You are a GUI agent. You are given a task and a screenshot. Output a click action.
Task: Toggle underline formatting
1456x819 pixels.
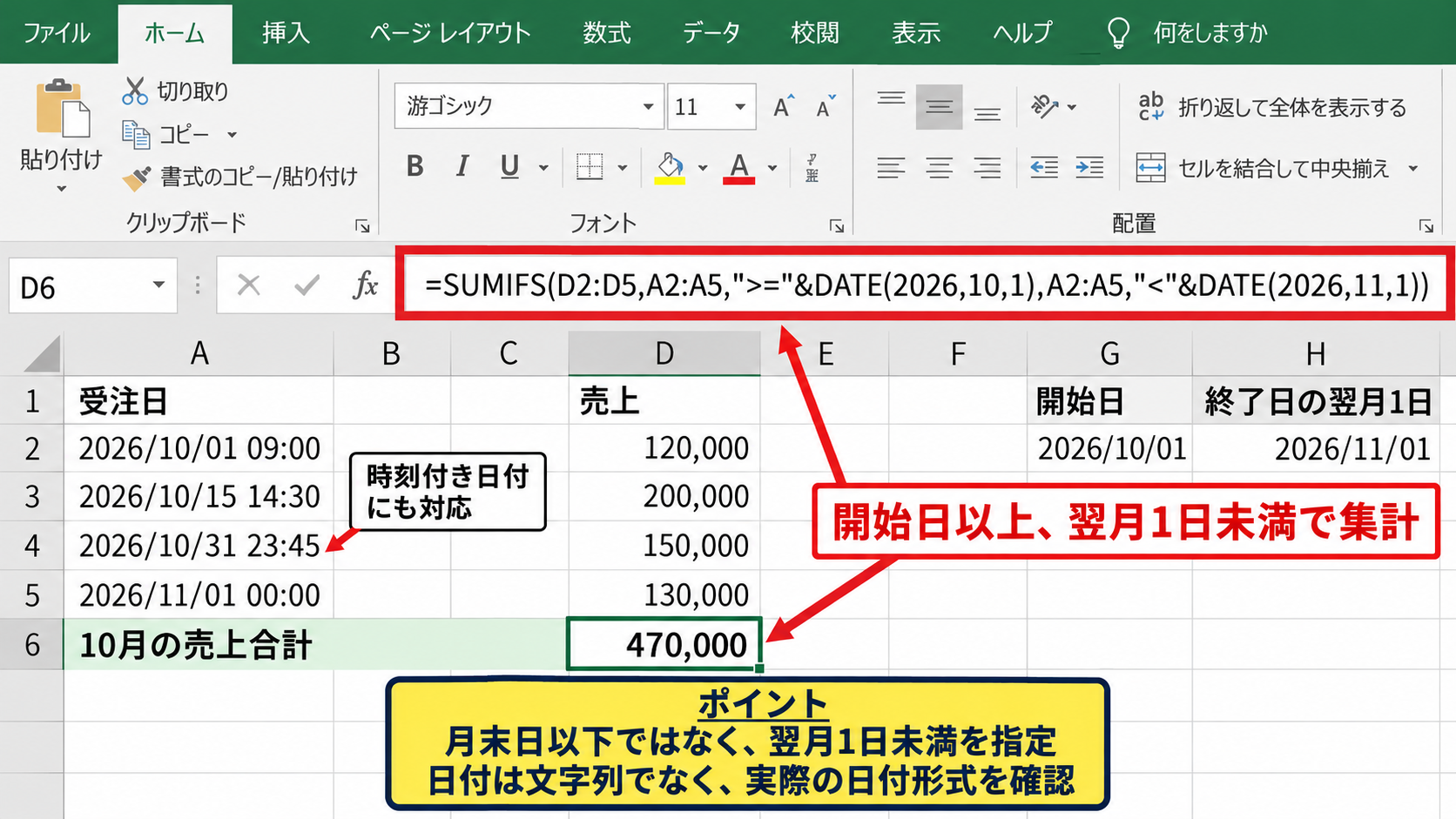pyautogui.click(x=510, y=166)
